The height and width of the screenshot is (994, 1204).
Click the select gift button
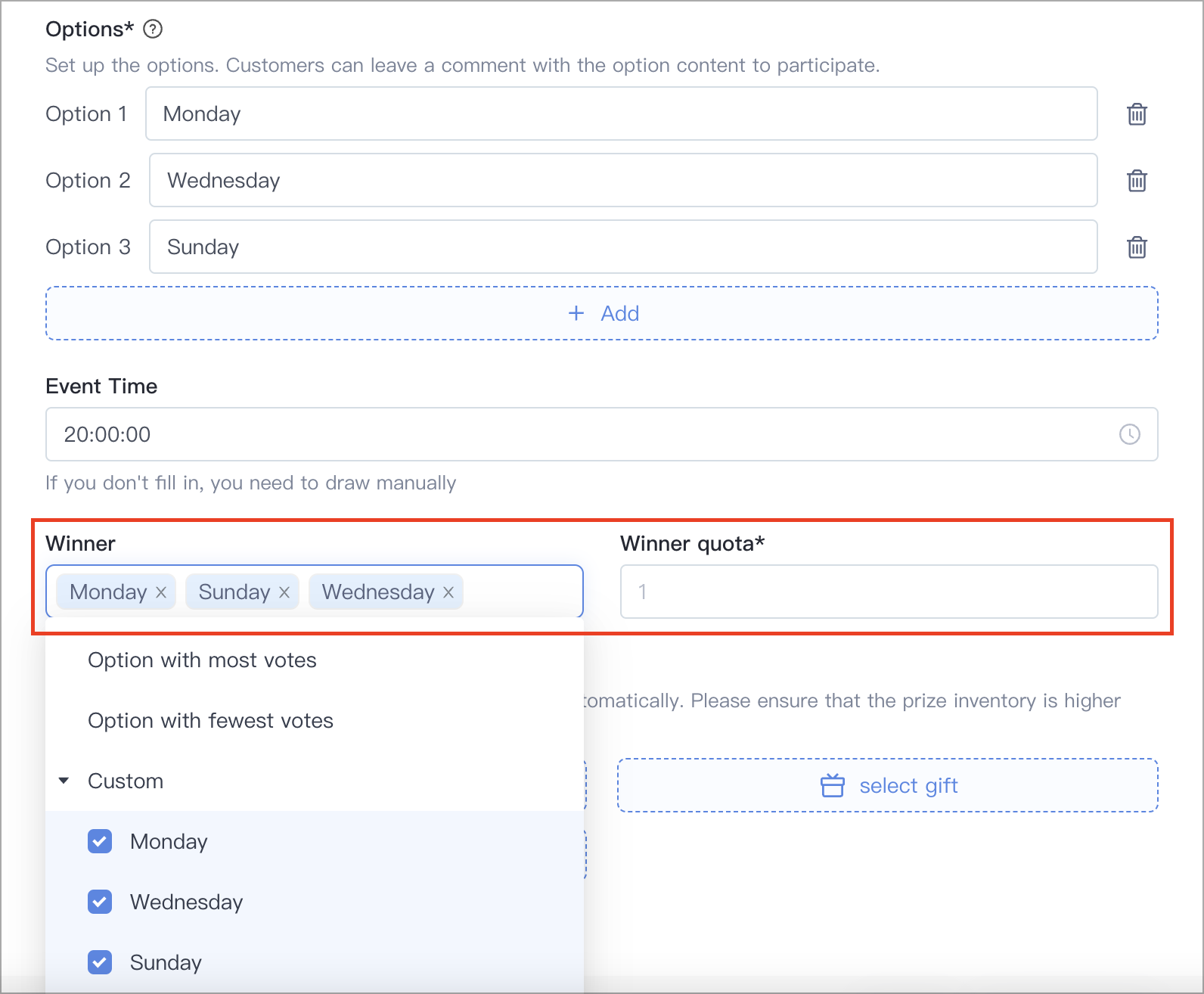coord(888,785)
